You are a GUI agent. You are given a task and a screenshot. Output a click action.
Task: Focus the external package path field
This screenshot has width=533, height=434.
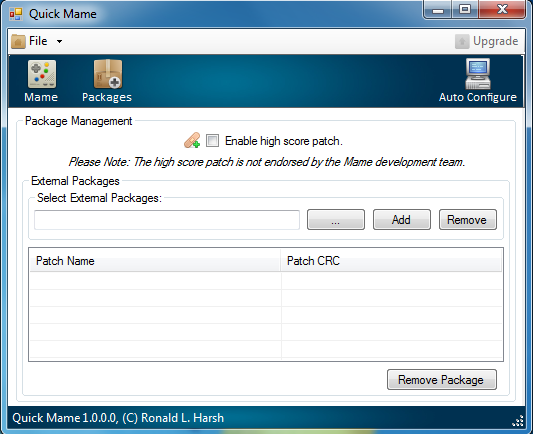(x=167, y=220)
